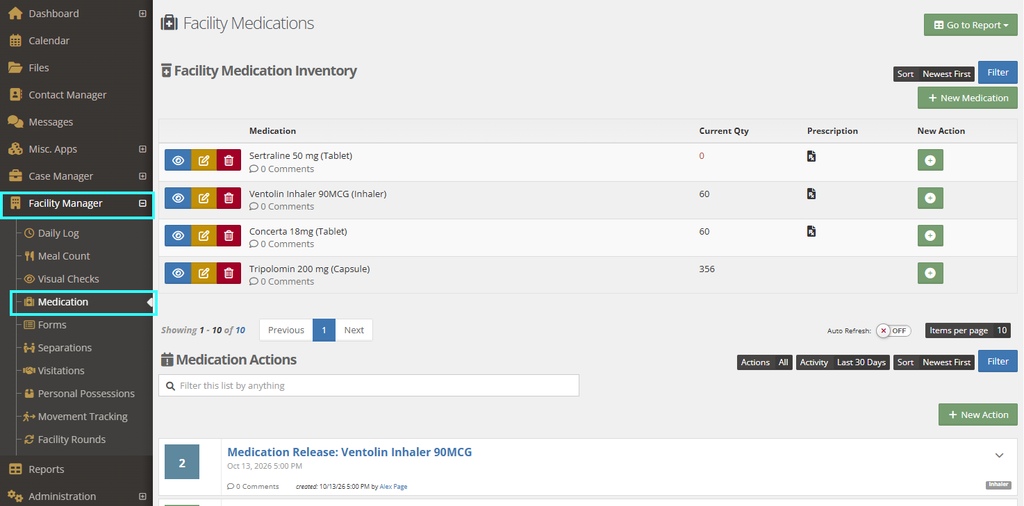1024x506 pixels.
Task: Select page 1 in pagination
Action: click(x=324, y=330)
